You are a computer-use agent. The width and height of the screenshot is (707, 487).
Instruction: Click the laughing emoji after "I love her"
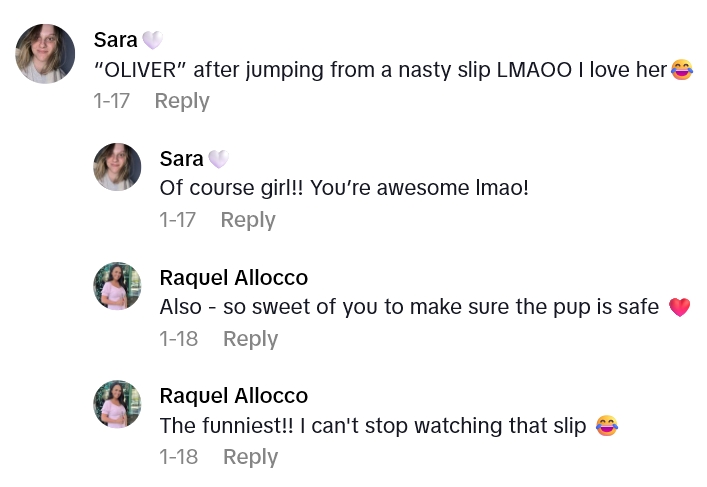tap(682, 70)
